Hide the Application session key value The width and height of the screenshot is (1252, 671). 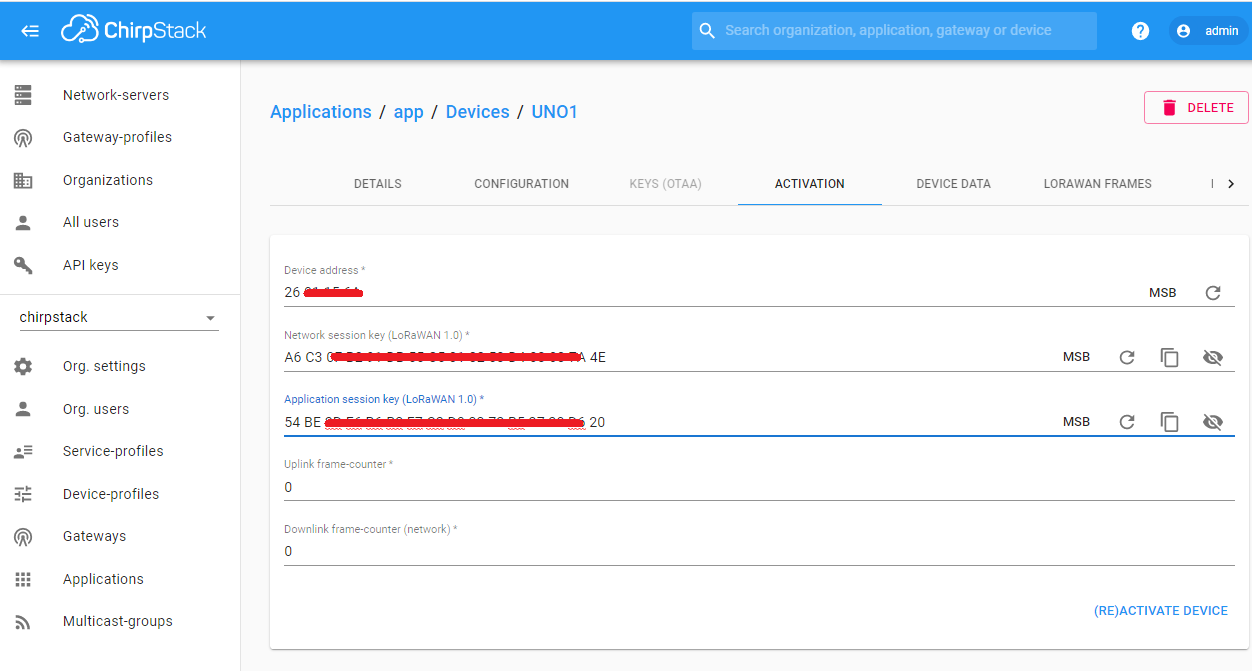(1213, 421)
